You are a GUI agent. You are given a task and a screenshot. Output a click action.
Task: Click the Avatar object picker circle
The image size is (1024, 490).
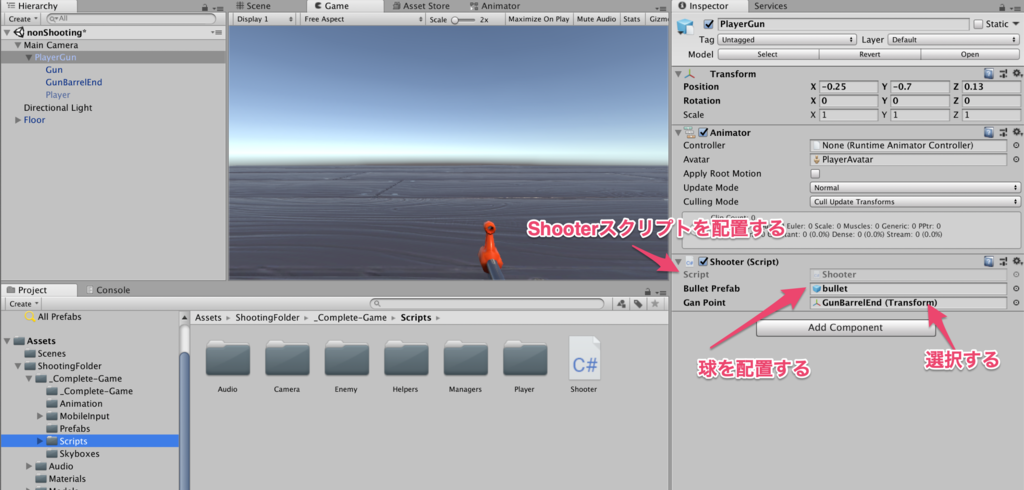[1016, 159]
